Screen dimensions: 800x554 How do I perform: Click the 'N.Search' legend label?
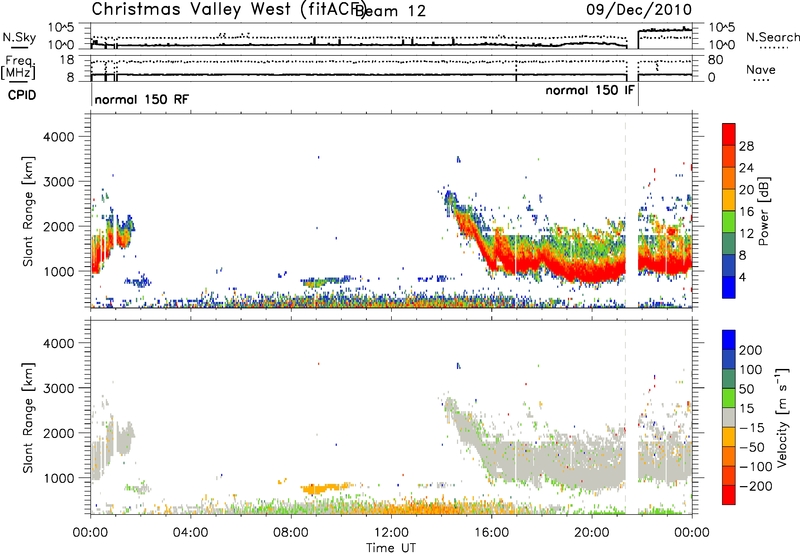(x=773, y=37)
